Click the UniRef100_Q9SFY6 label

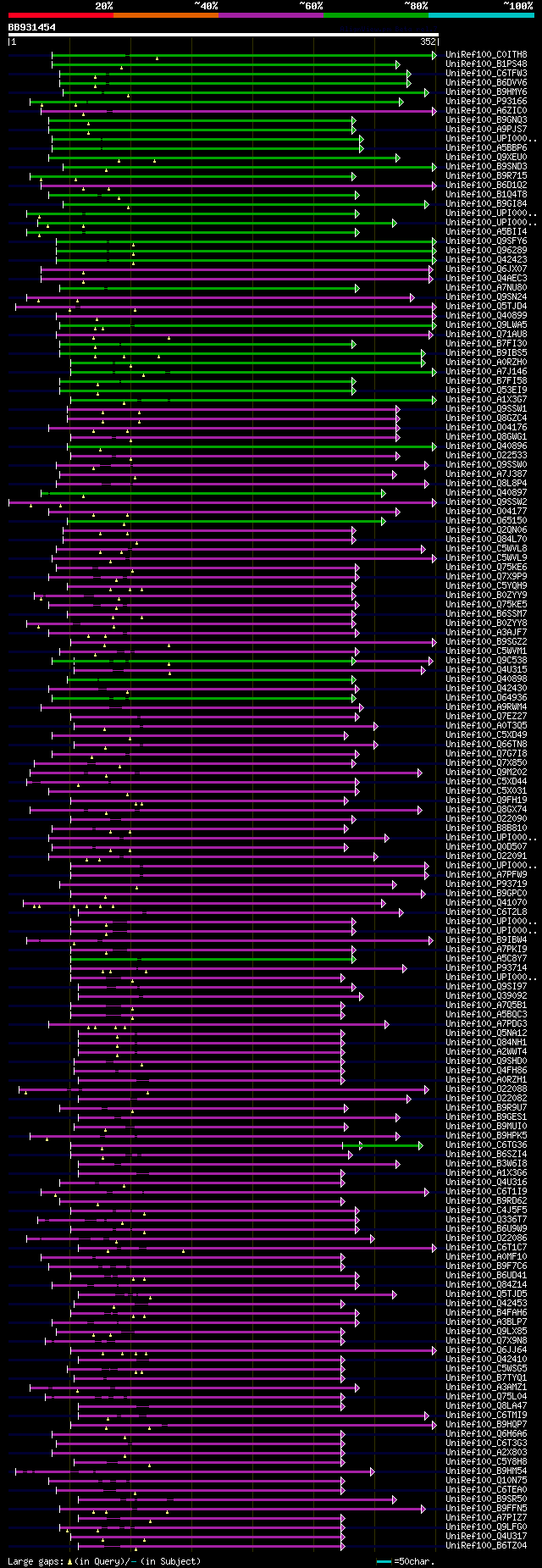(486, 241)
